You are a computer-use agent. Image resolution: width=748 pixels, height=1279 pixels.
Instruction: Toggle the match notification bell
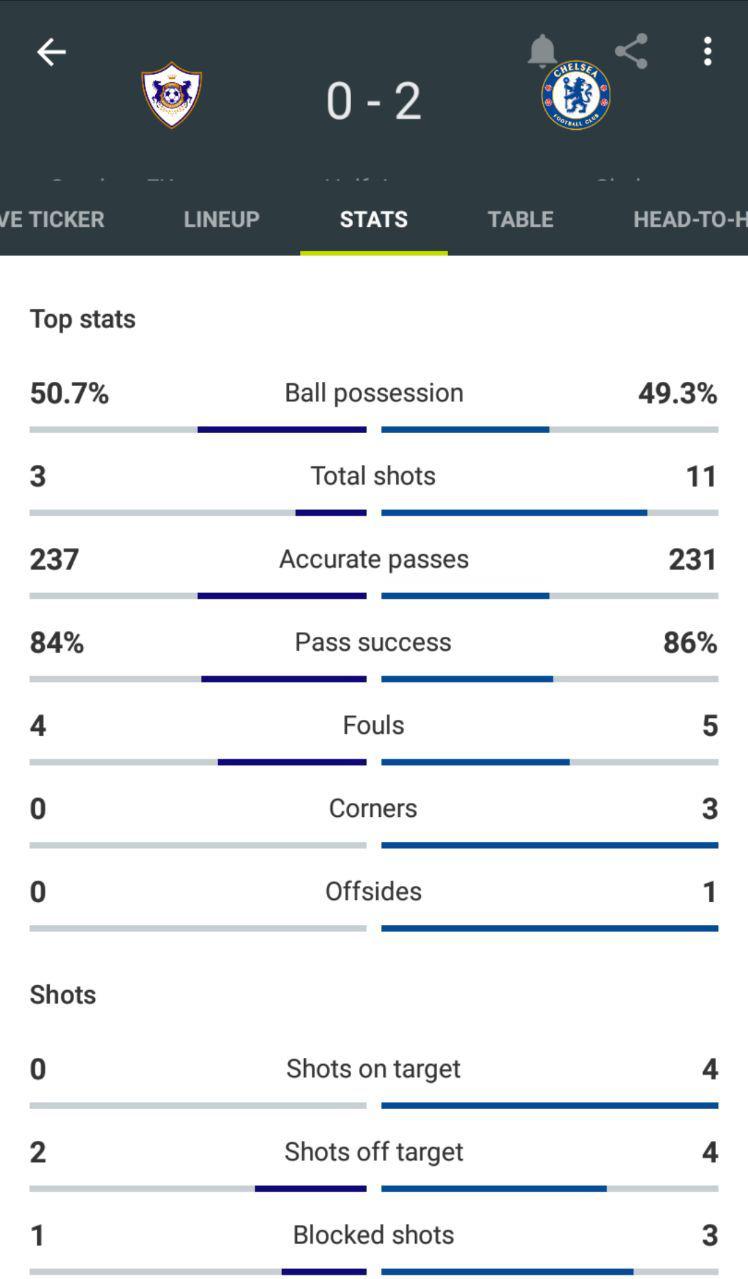(542, 51)
